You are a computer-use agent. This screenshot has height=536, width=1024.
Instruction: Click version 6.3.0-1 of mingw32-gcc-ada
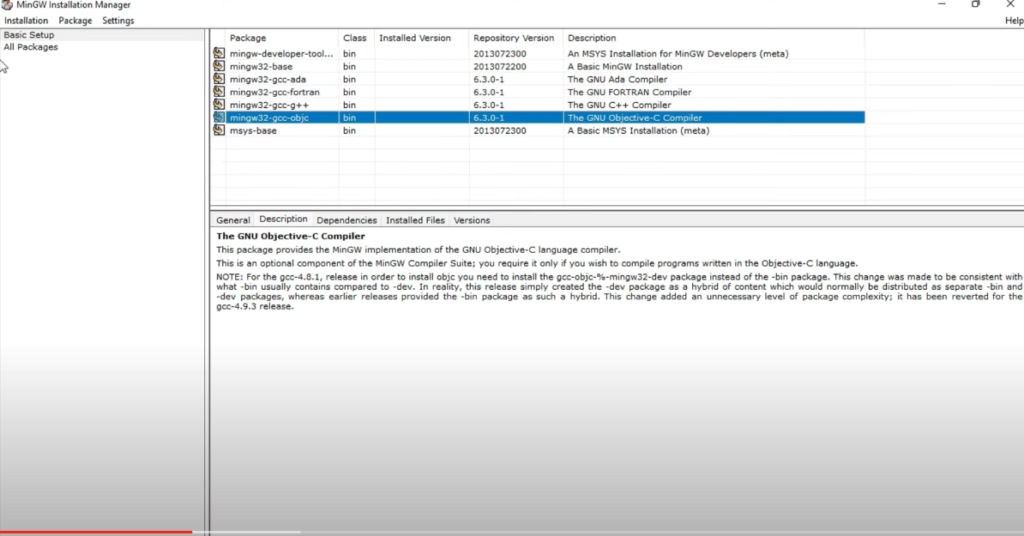(488, 79)
